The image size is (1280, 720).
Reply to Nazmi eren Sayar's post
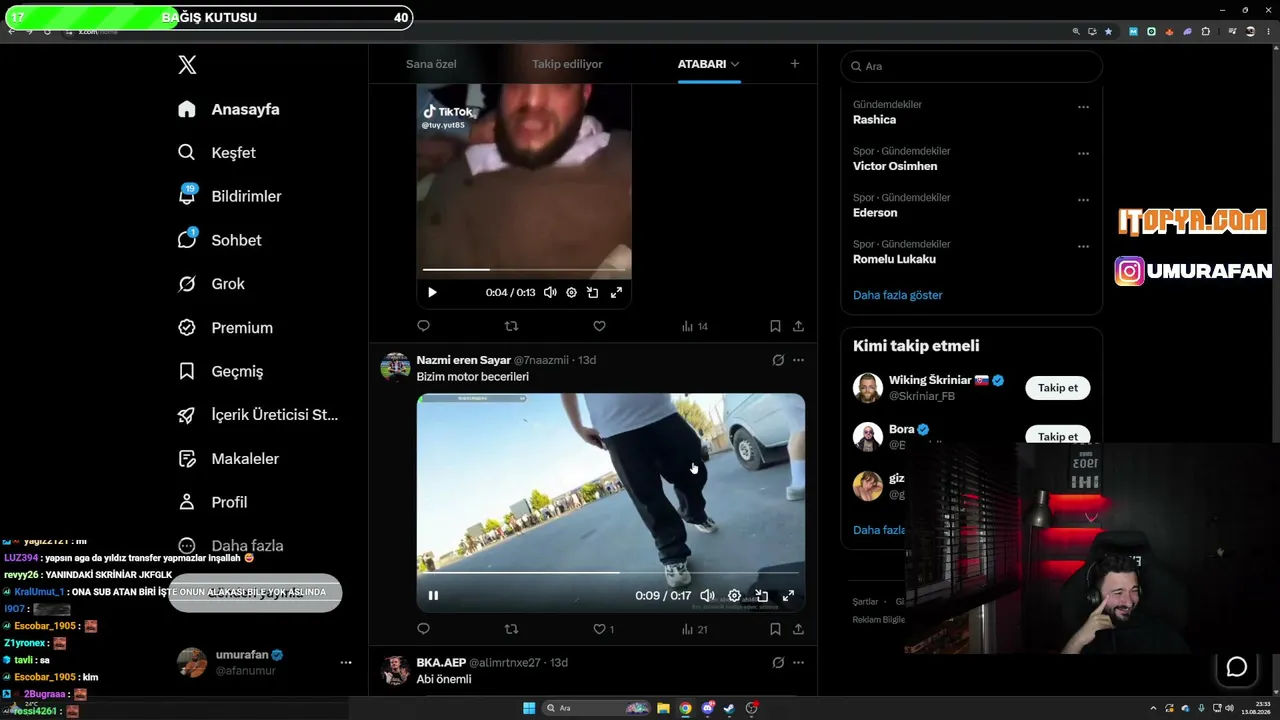click(x=423, y=629)
